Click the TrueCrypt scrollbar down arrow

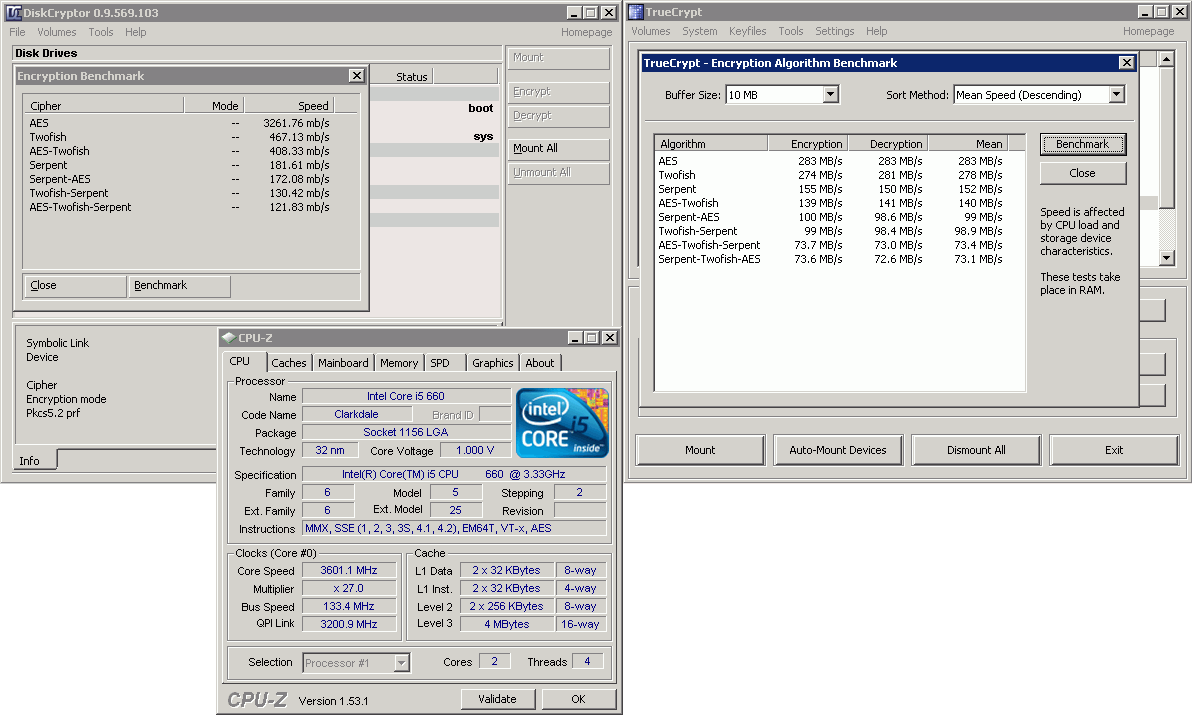click(x=1165, y=258)
